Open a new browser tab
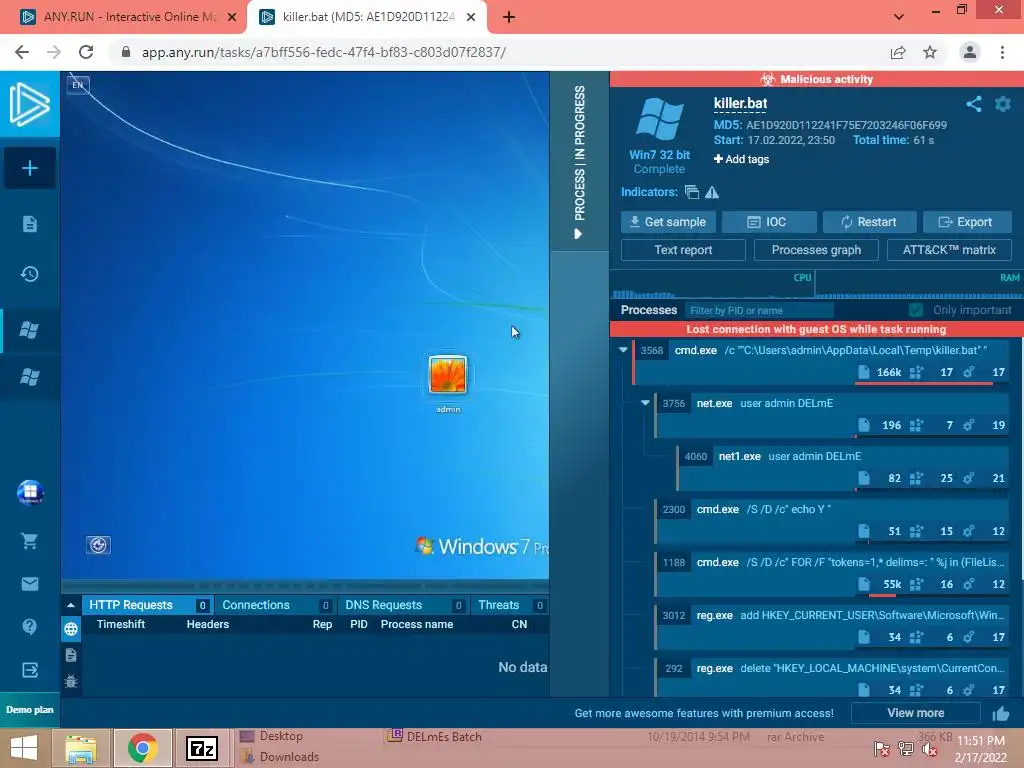 (x=509, y=17)
